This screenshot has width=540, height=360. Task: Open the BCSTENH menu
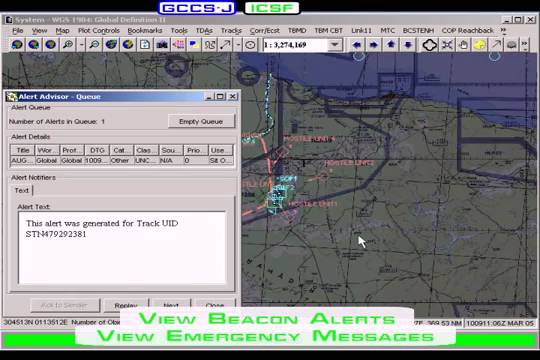418,31
